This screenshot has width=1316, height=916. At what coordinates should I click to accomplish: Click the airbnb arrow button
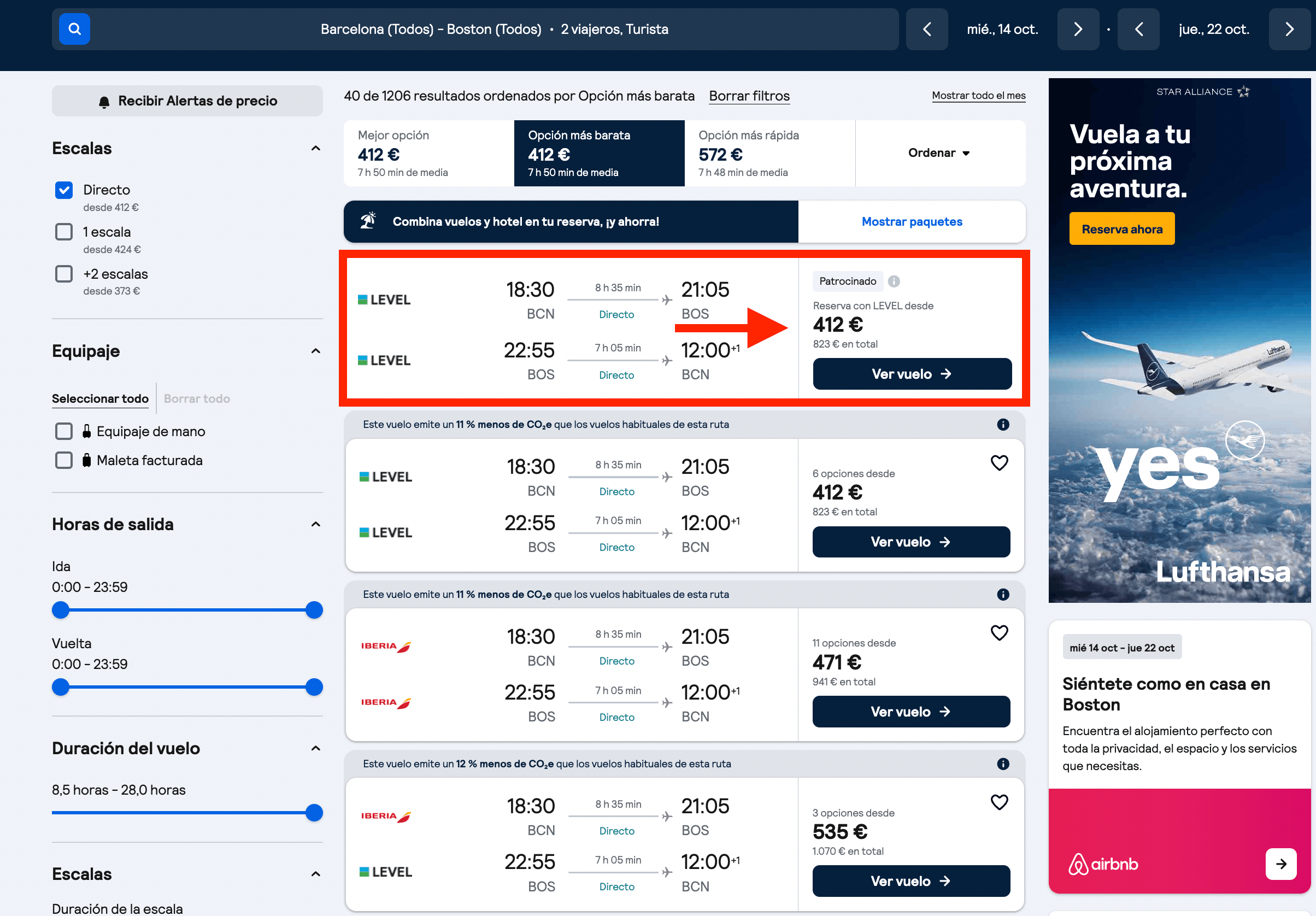(1281, 864)
